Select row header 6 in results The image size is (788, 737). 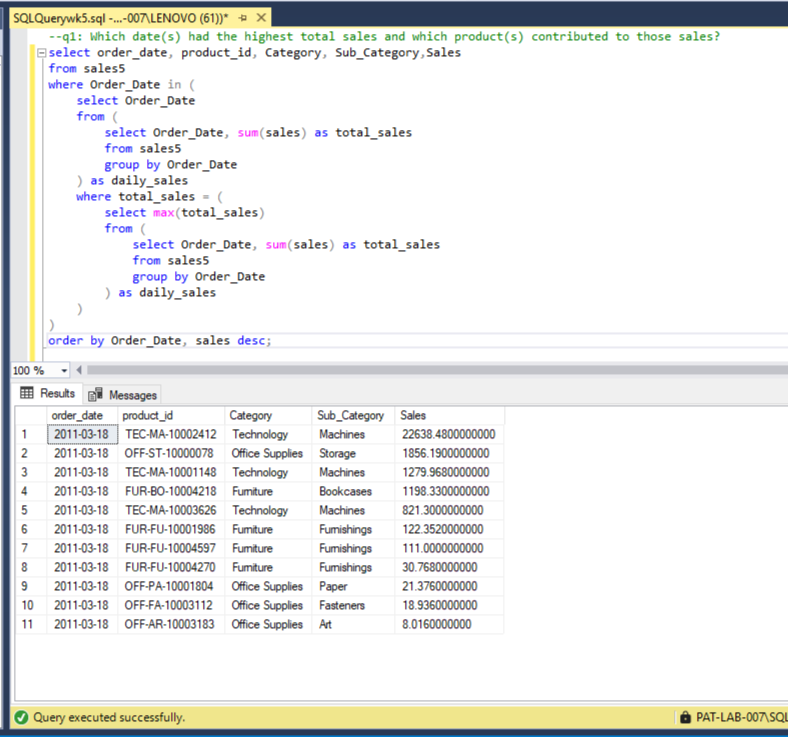(31, 529)
